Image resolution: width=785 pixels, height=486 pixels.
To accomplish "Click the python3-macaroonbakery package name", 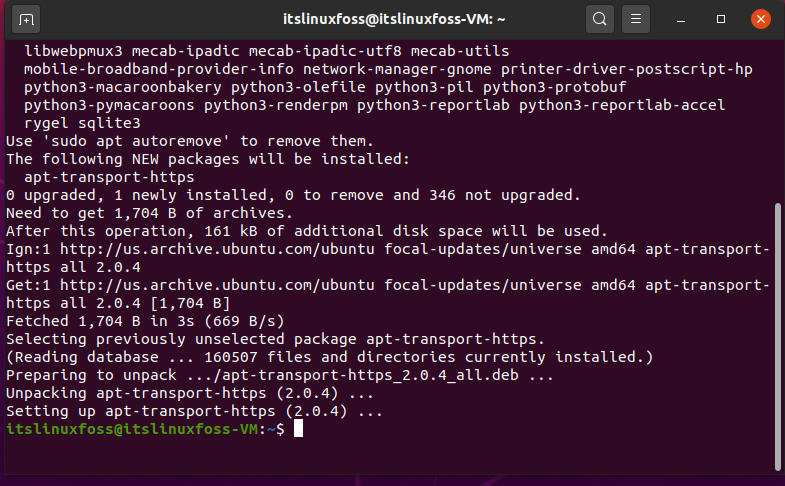I will [123, 87].
